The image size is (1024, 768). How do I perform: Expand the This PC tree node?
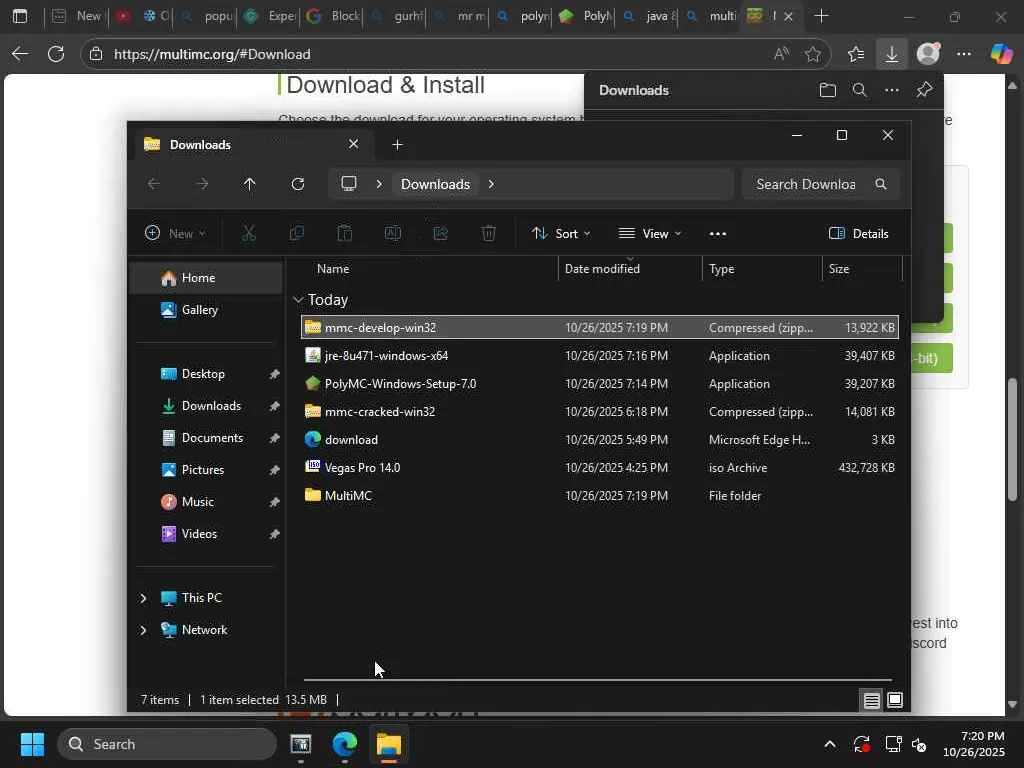click(x=143, y=598)
